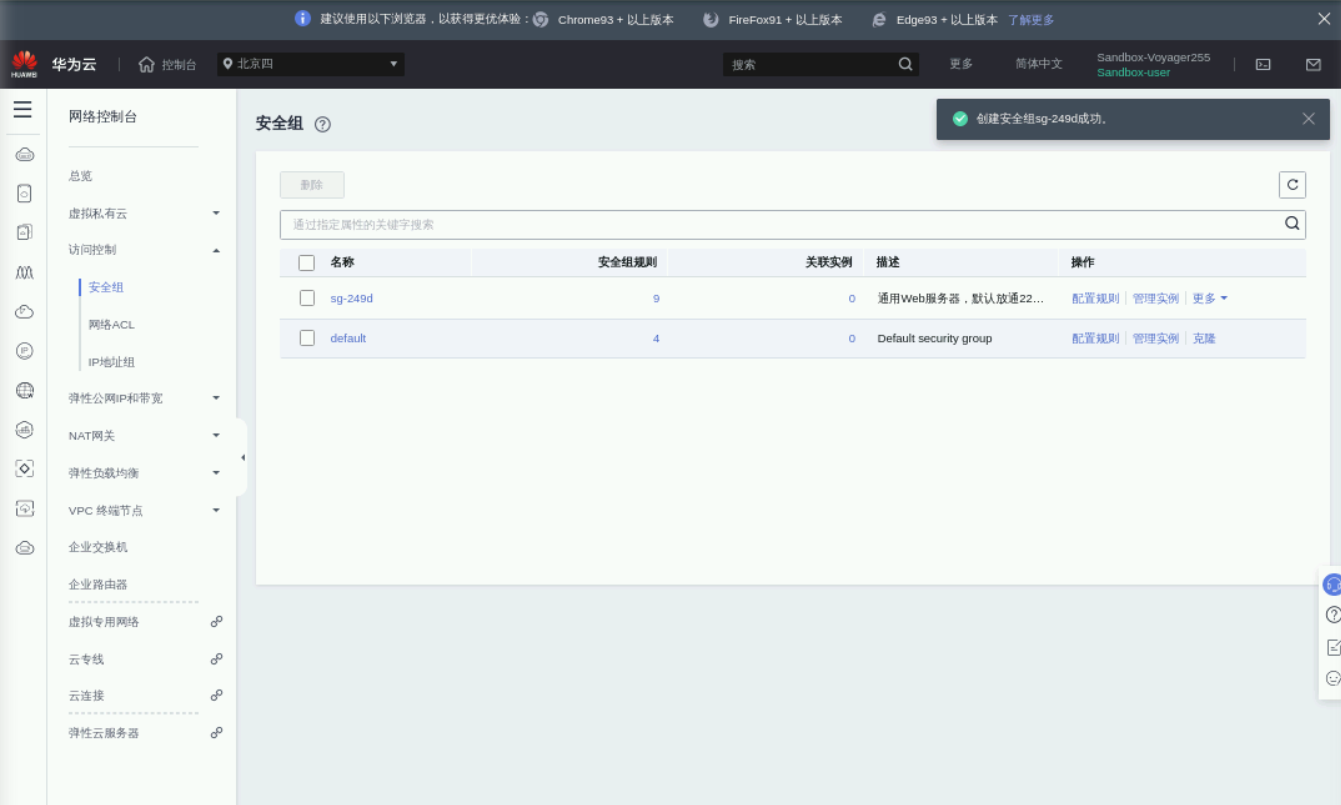Viewport: 1341px width, 805px height.
Task: Click 配置规则 for the default group
Action: pos(1095,339)
